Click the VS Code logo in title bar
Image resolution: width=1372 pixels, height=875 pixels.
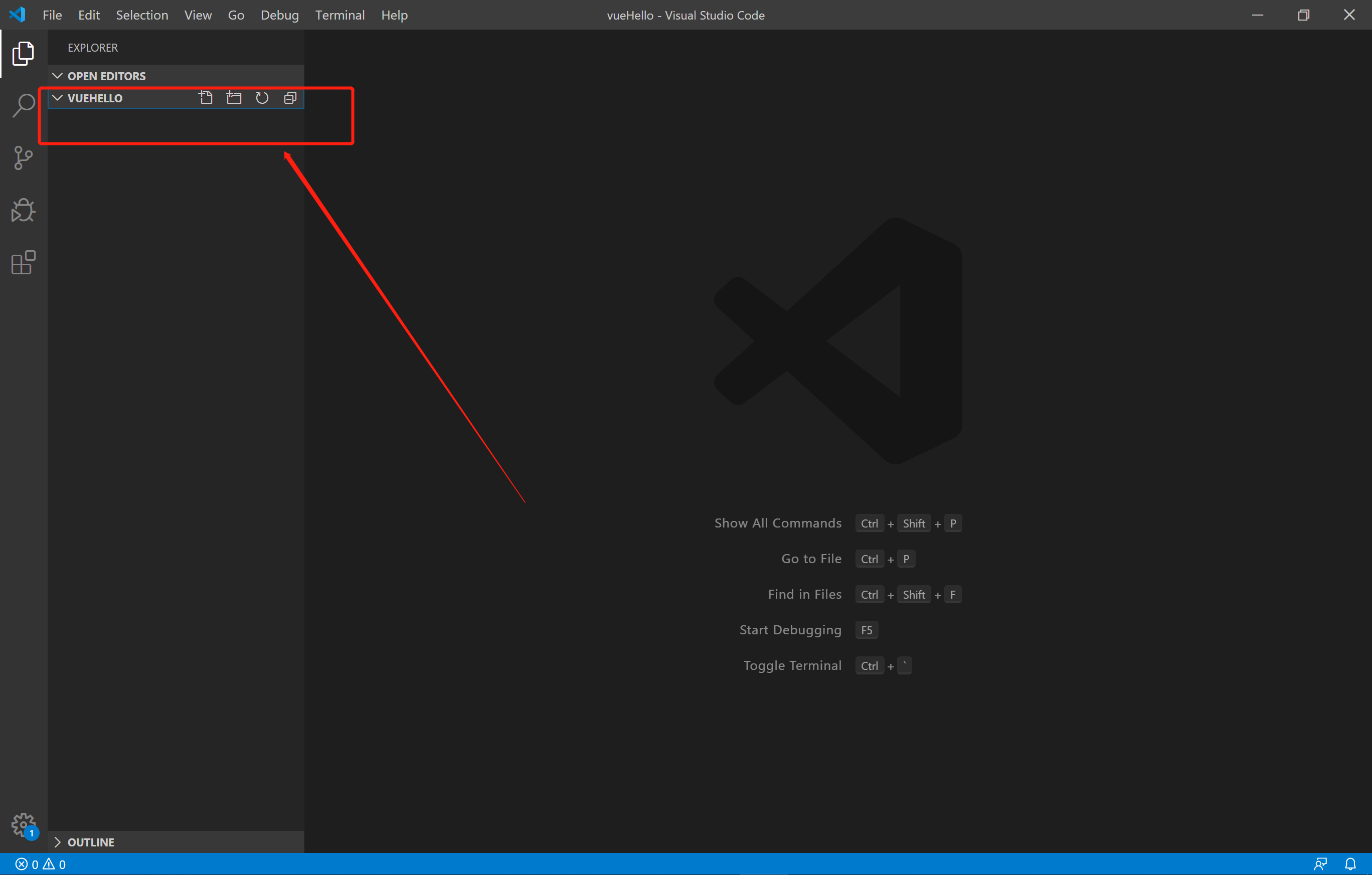point(17,15)
